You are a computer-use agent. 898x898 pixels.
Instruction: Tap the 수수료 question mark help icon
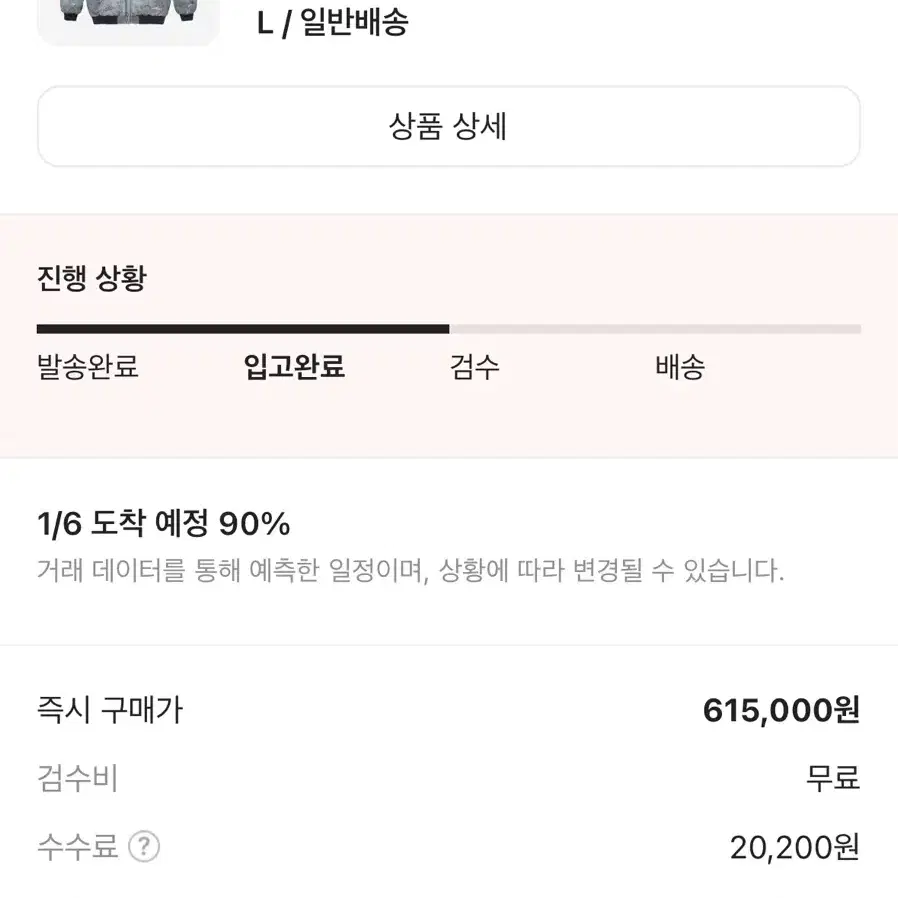point(144,846)
